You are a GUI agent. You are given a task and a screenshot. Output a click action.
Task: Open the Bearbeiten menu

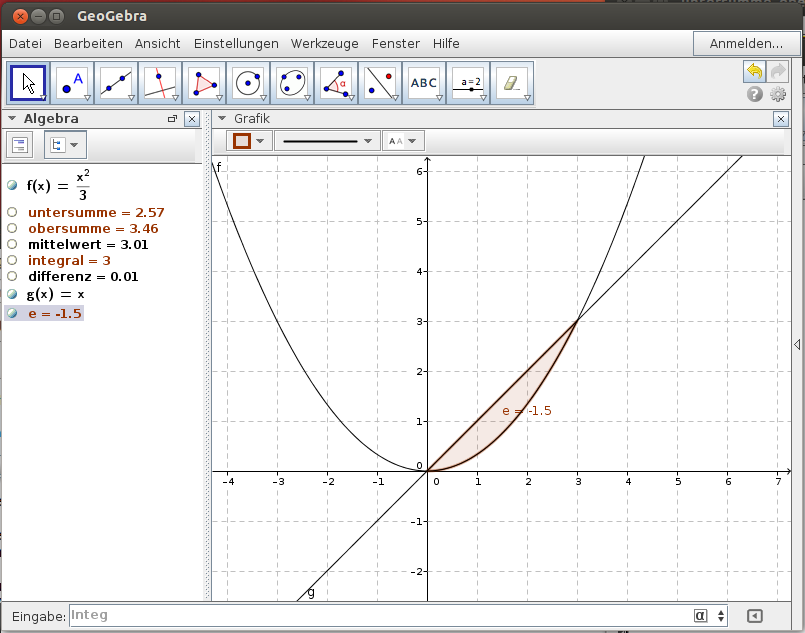(x=88, y=44)
